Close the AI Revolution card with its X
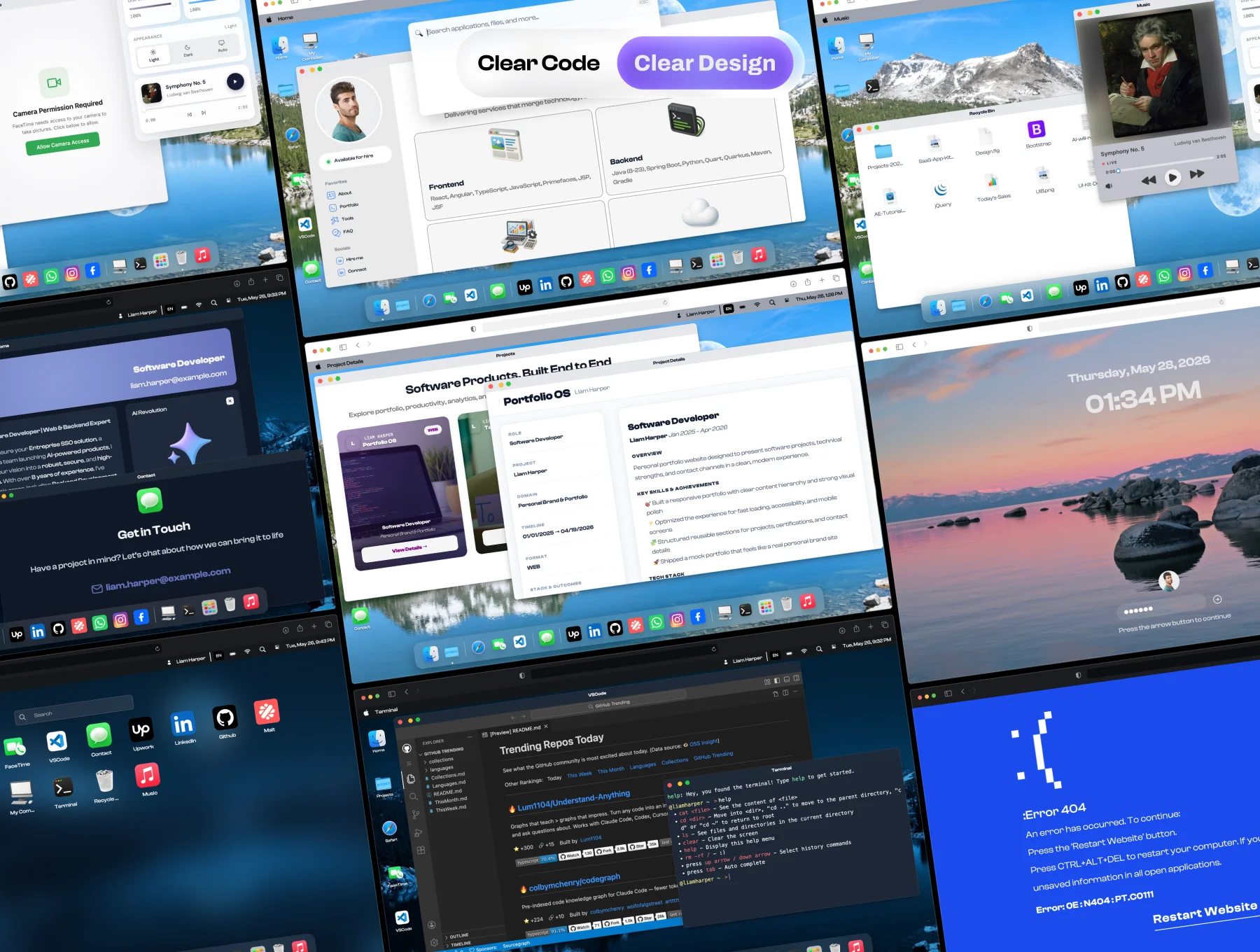Image resolution: width=1260 pixels, height=952 pixels. click(230, 401)
